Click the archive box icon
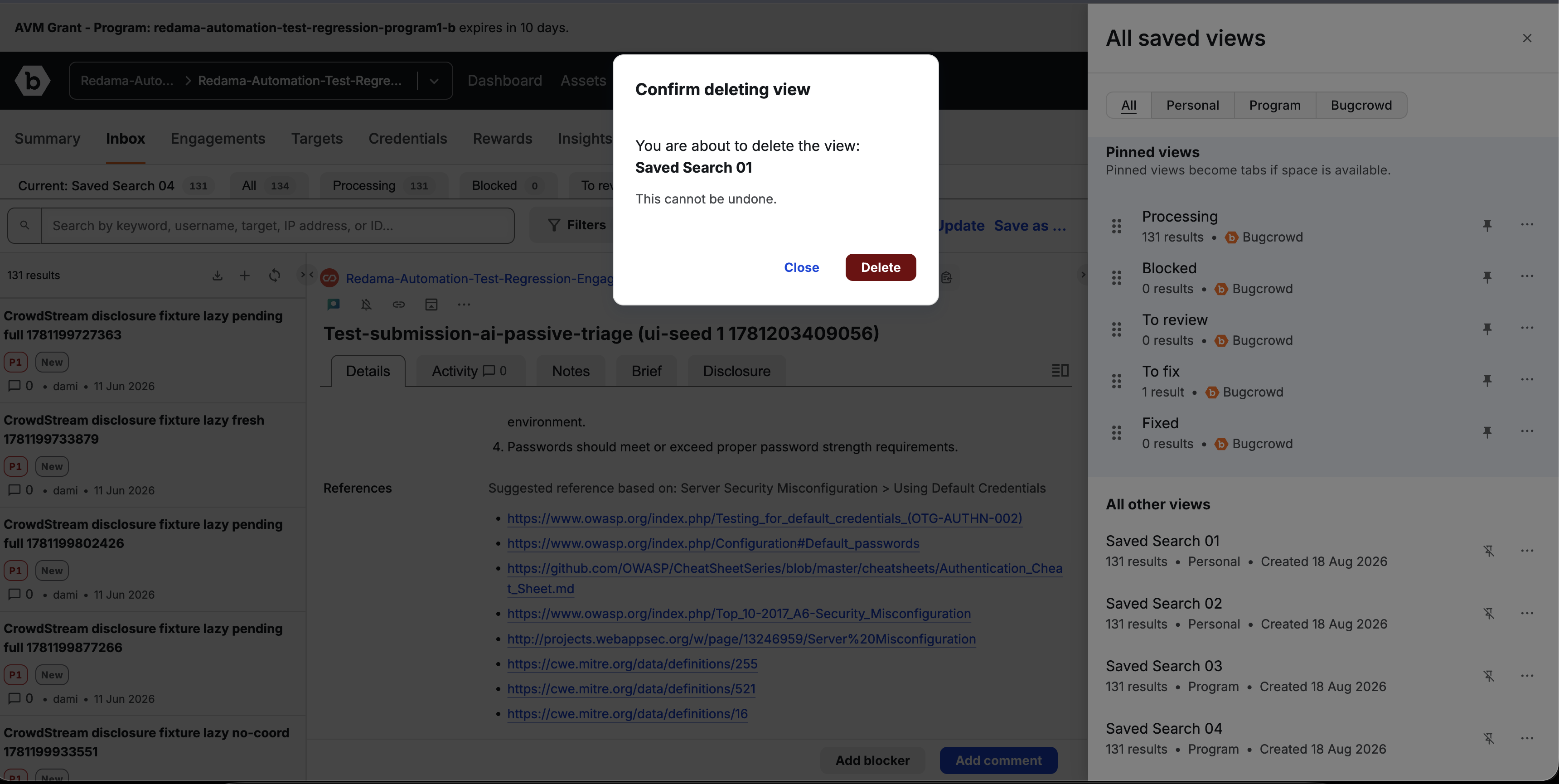This screenshot has width=1559, height=784. point(431,304)
